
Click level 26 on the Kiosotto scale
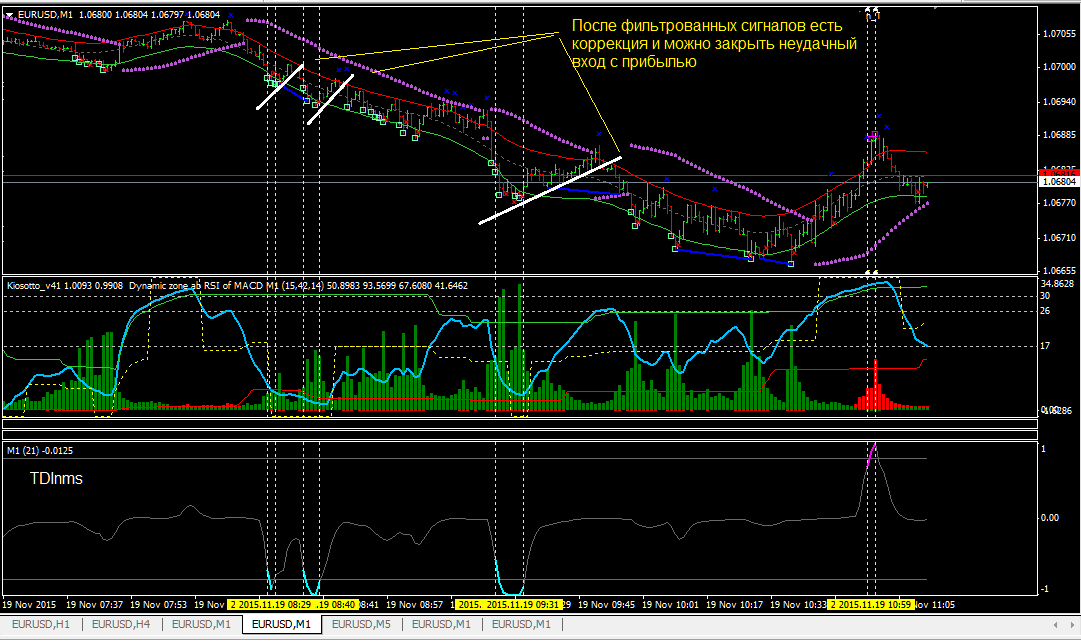pos(1045,312)
